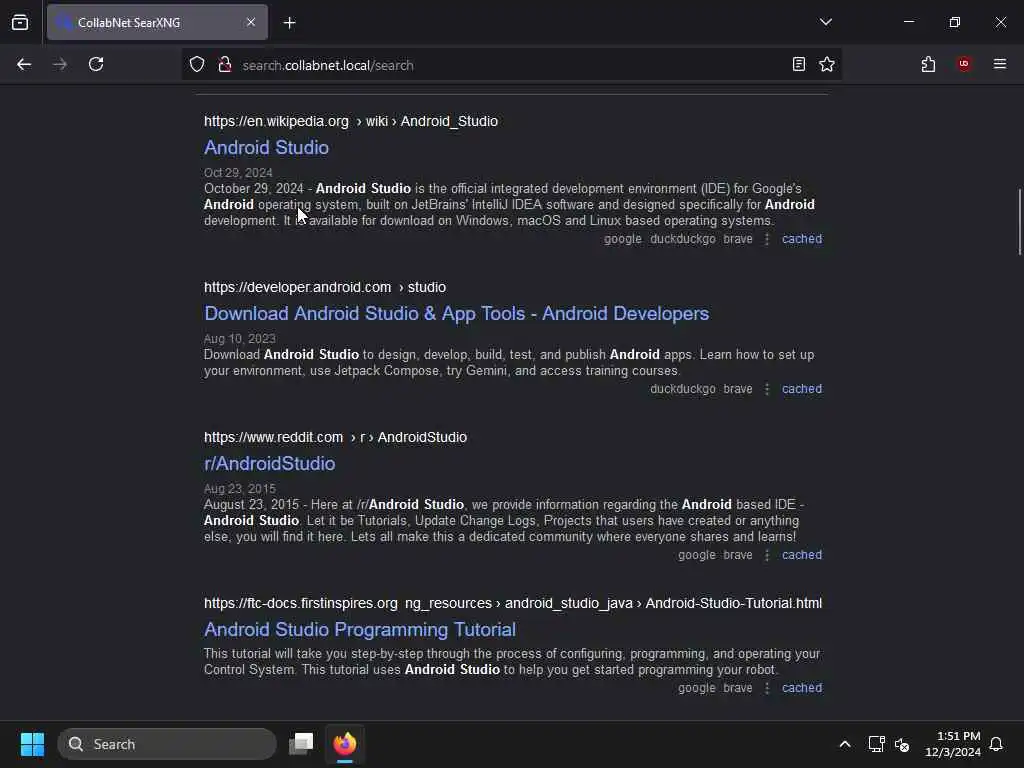Close the CollabNet SearXNG tab
The height and width of the screenshot is (768, 1024).
[x=251, y=22]
